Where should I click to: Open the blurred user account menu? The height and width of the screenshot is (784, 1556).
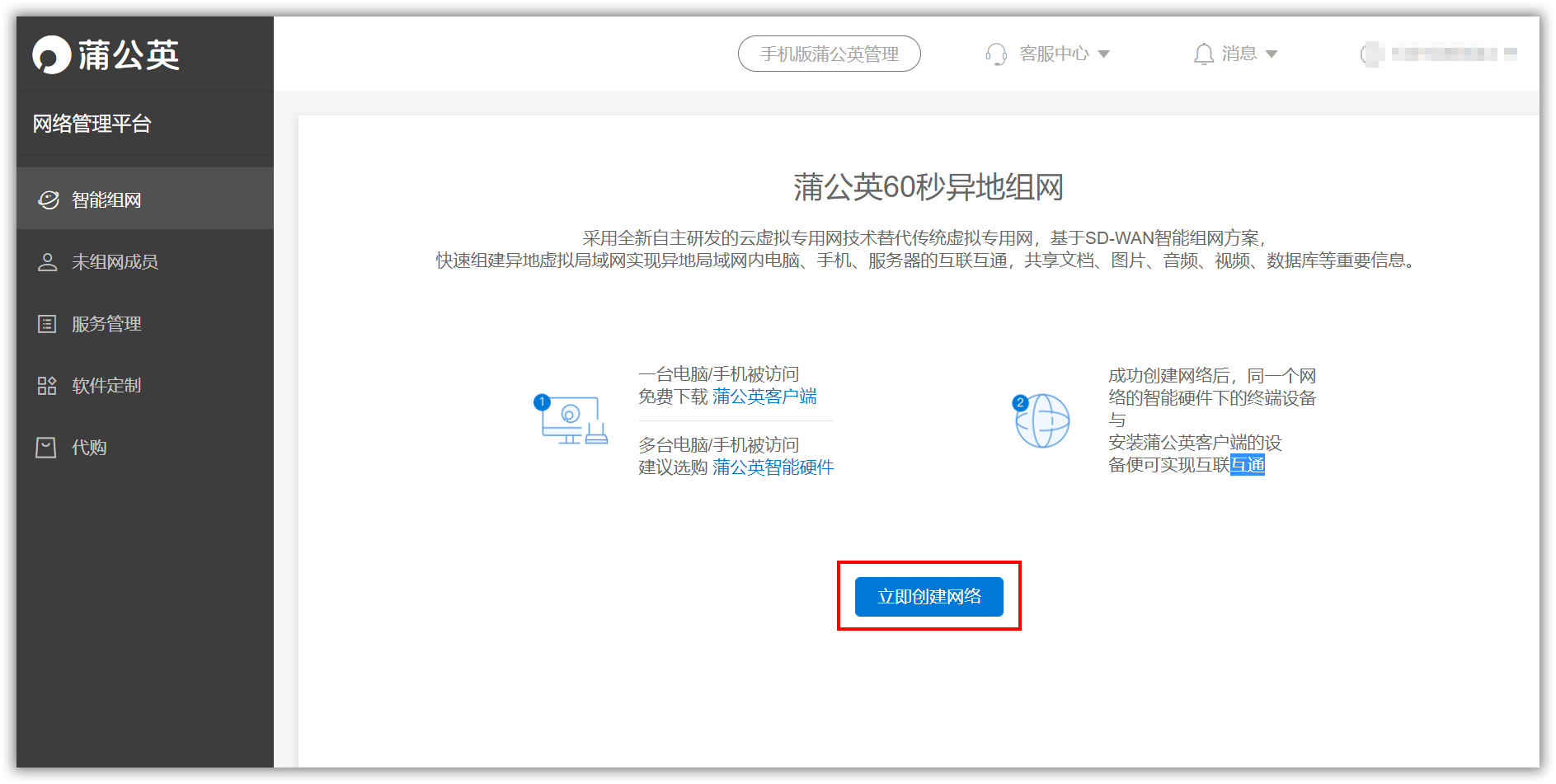1439,54
